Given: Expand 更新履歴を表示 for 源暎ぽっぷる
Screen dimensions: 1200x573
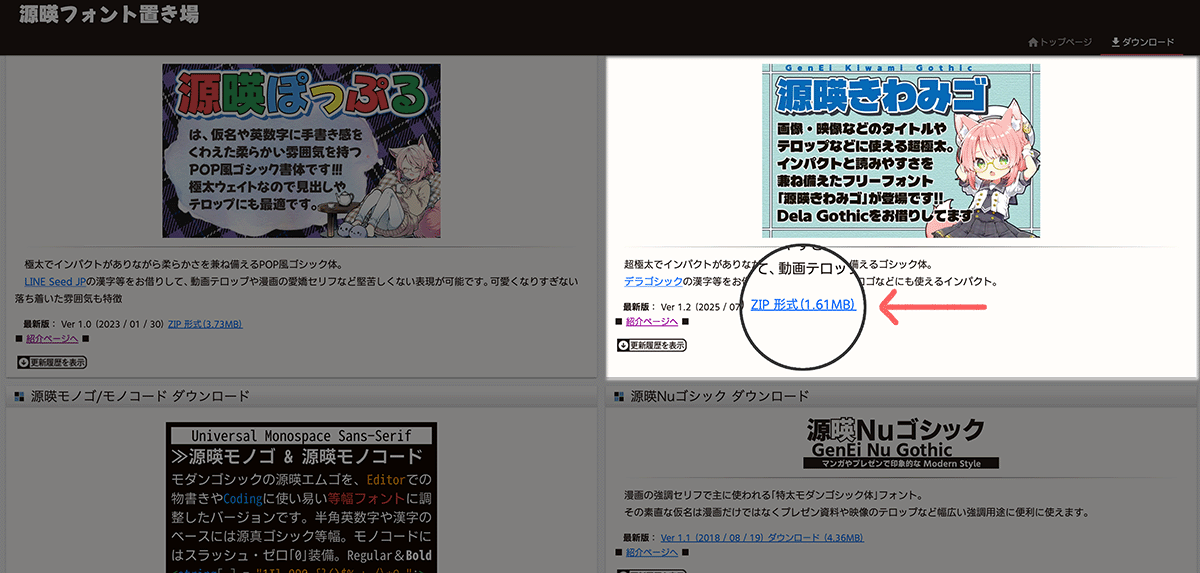Looking at the screenshot, I should tap(52, 361).
